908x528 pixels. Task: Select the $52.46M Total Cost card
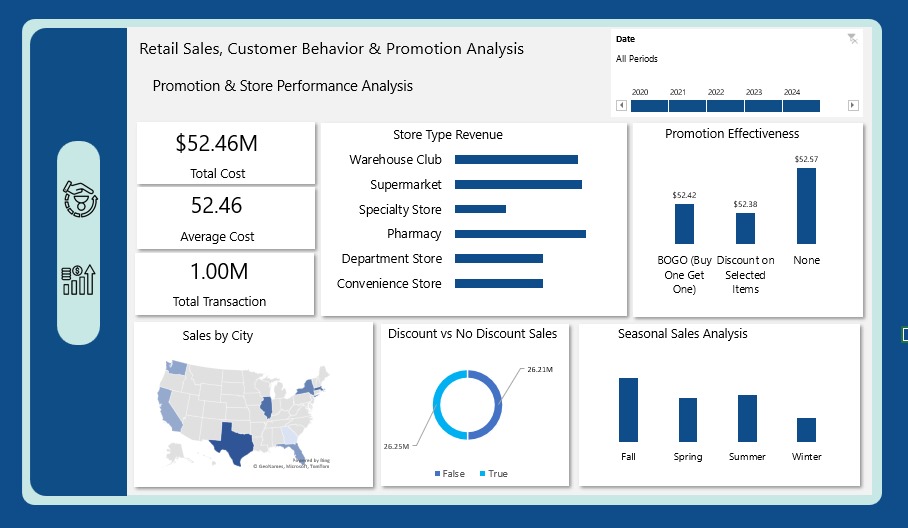226,153
